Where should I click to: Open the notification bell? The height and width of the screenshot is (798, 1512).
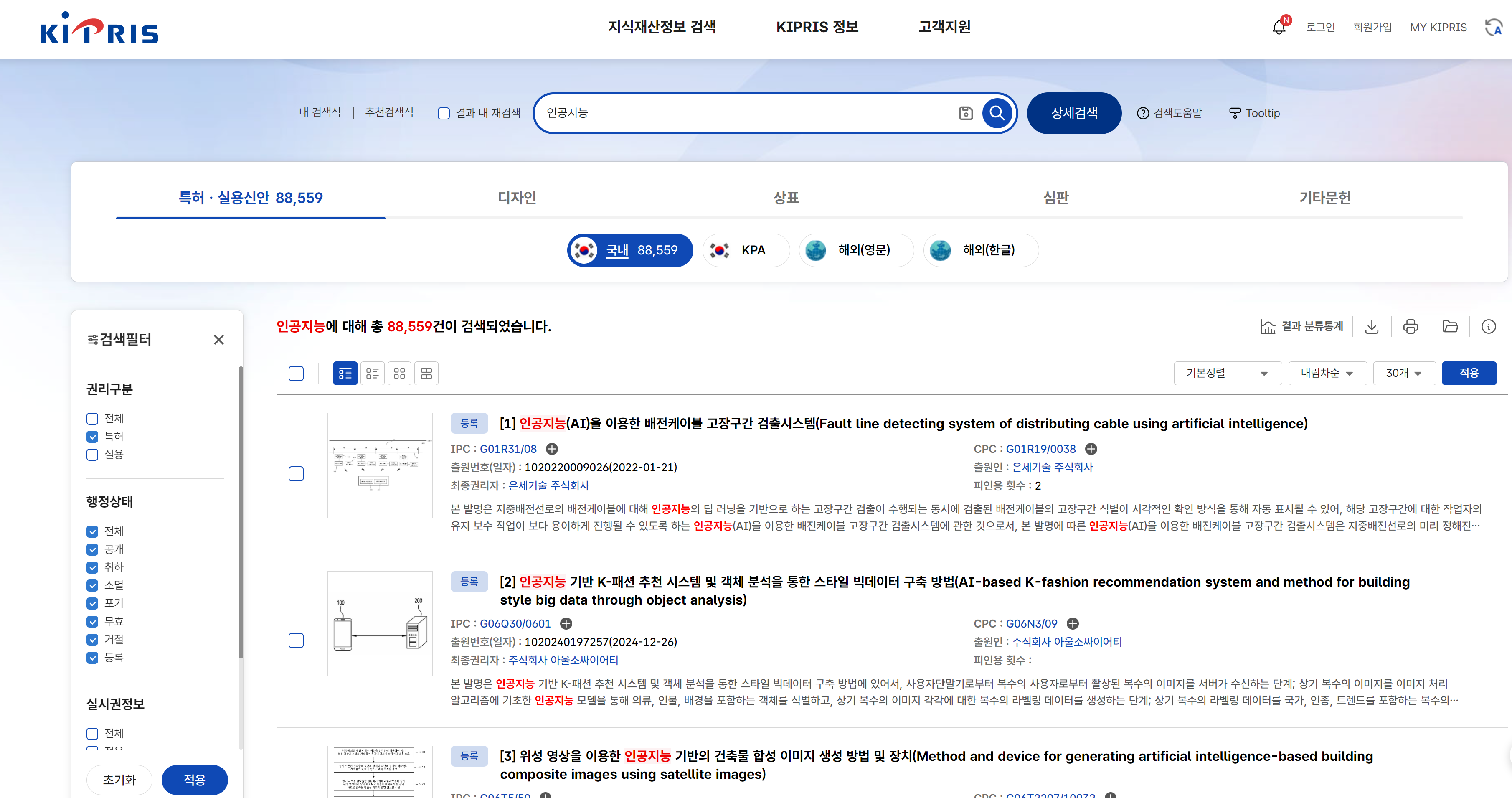(1279, 28)
